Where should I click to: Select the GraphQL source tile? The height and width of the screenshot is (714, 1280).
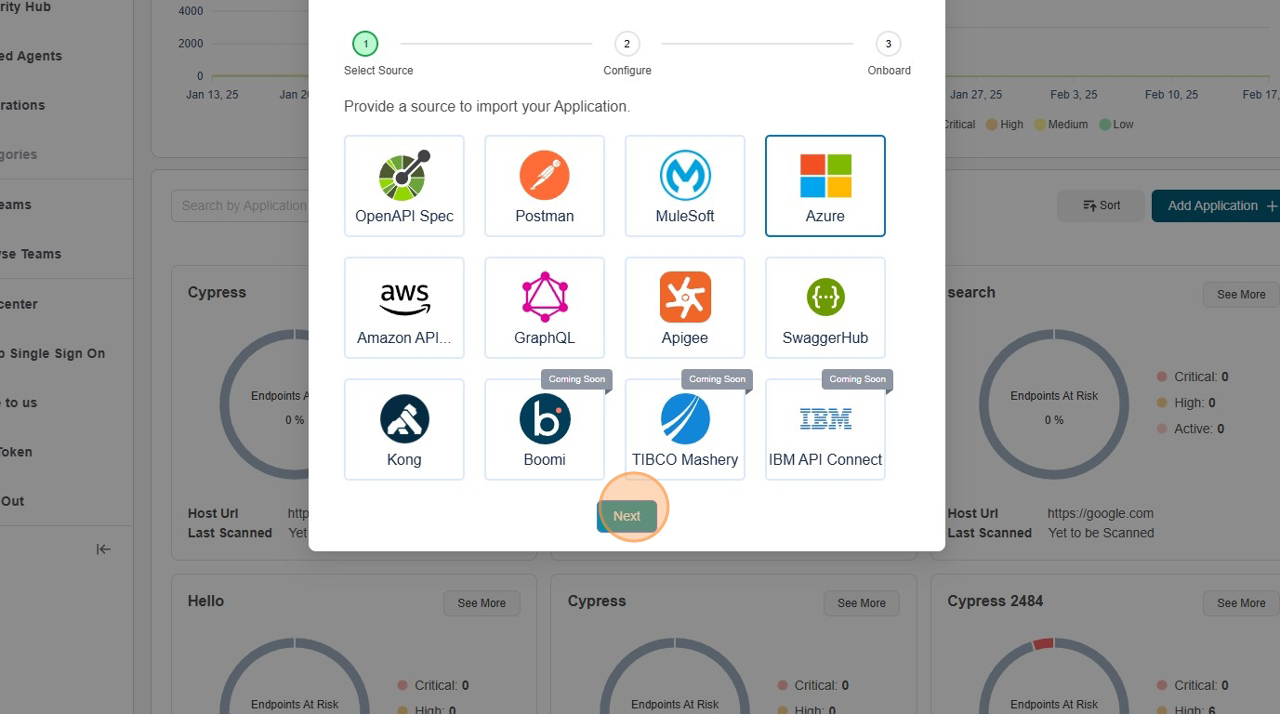(544, 308)
